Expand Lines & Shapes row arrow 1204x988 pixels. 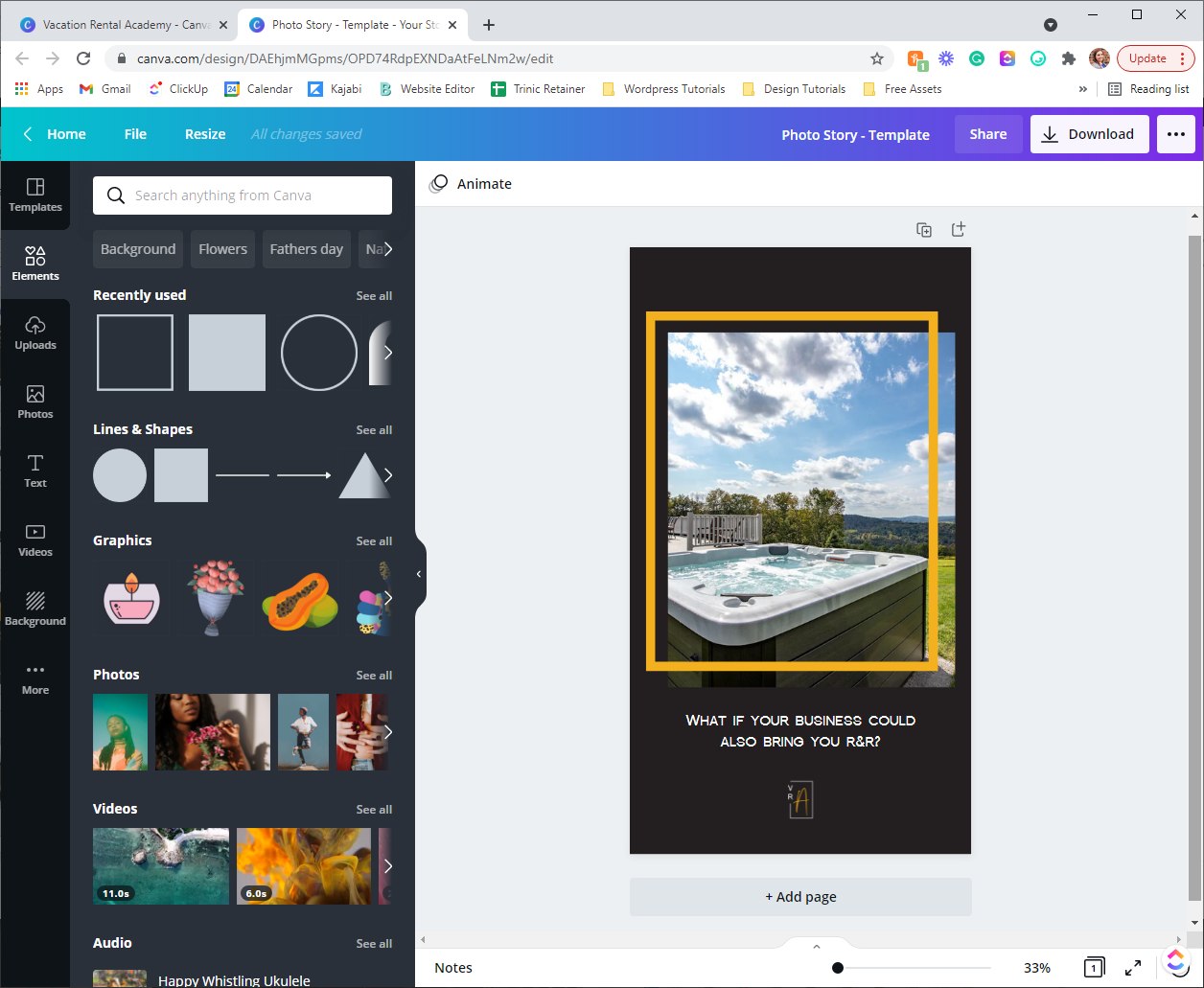[x=387, y=475]
